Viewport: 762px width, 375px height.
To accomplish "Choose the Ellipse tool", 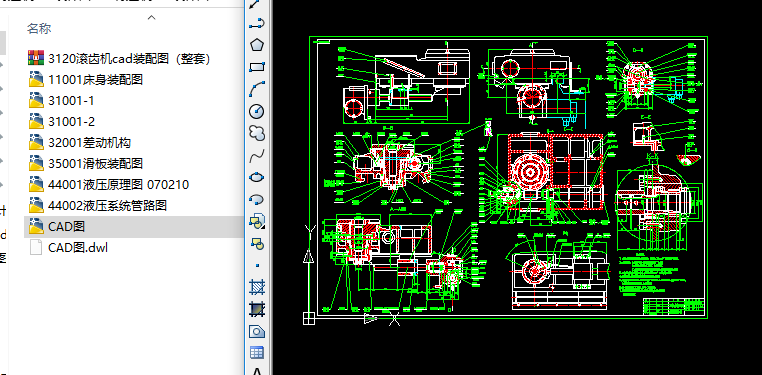I will tap(257, 177).
